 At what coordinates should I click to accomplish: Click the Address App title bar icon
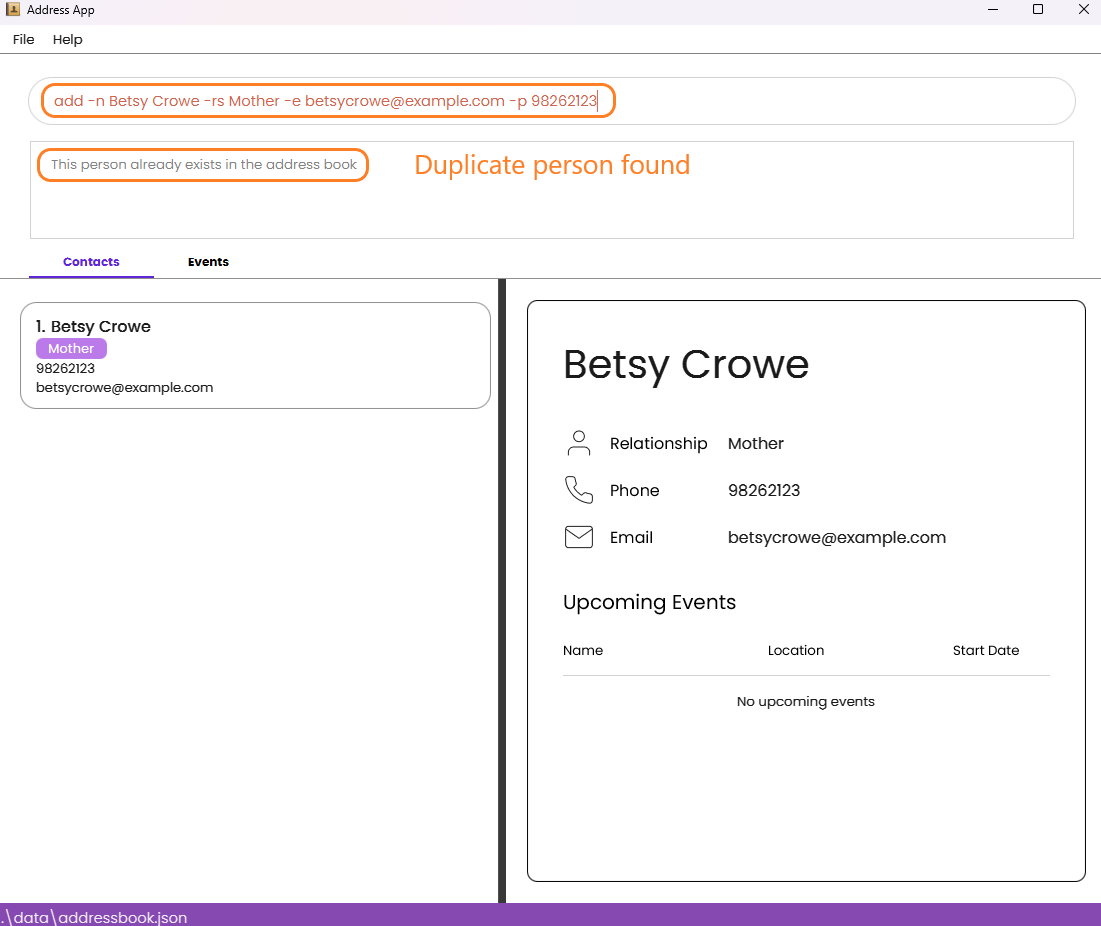tap(13, 9)
